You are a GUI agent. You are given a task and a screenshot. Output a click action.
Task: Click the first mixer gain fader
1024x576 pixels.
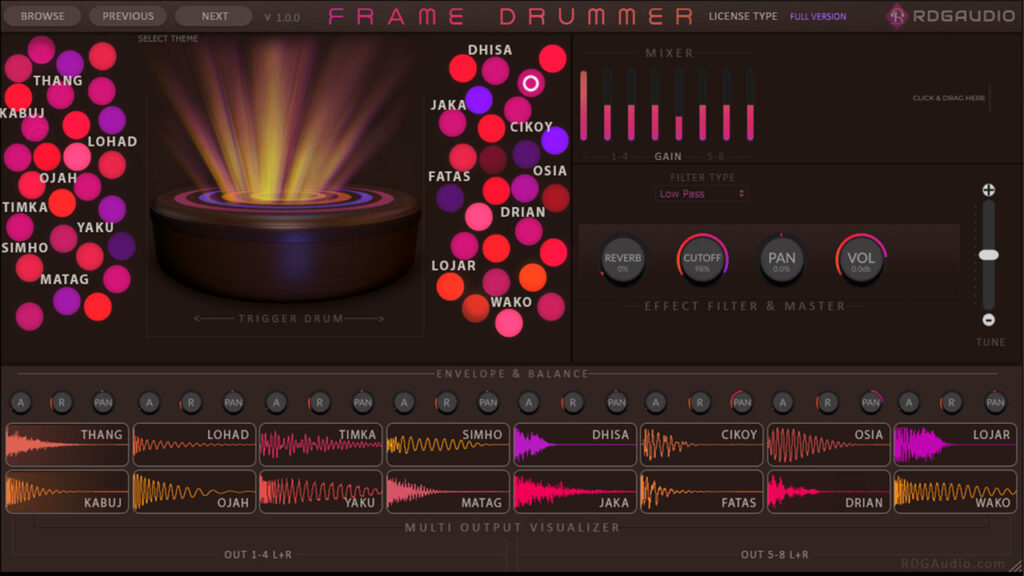(583, 106)
